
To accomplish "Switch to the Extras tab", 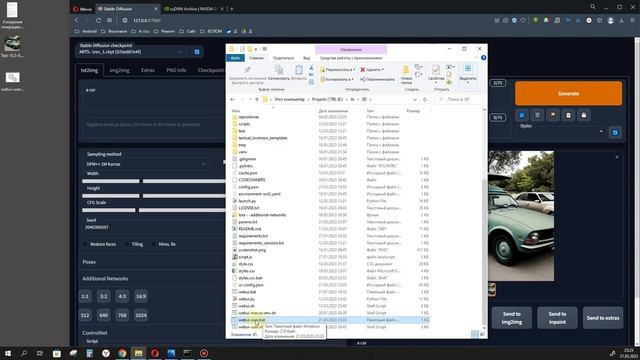I will (148, 70).
